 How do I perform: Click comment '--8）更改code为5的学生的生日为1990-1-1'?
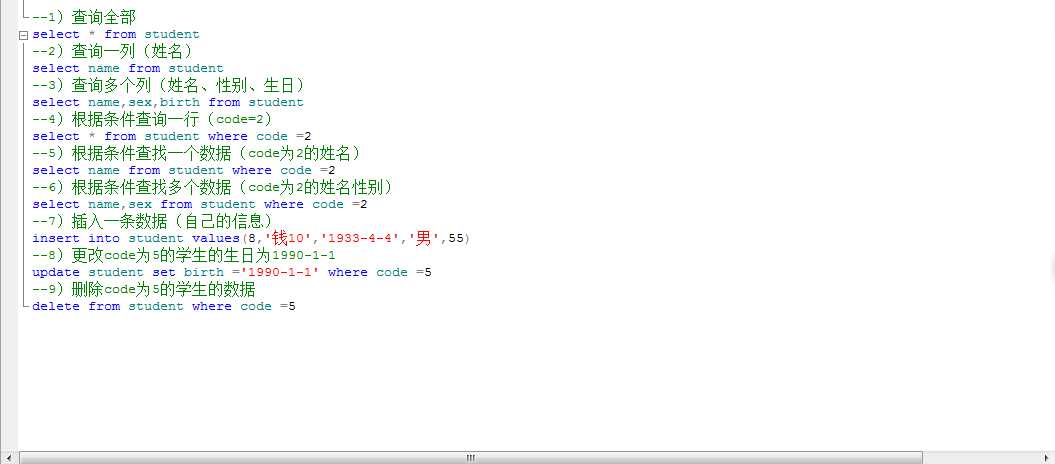184,256
